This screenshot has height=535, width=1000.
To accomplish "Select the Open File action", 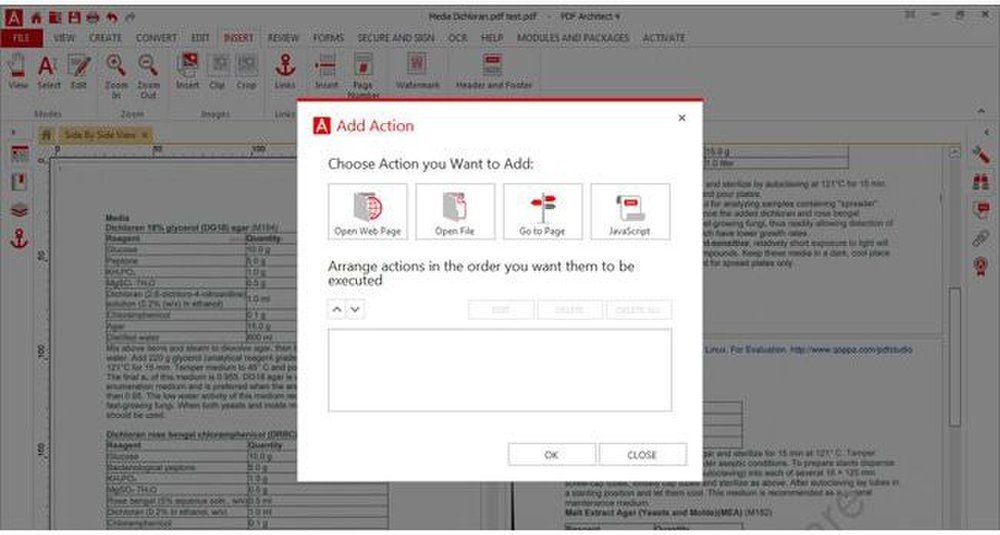I will 454,211.
